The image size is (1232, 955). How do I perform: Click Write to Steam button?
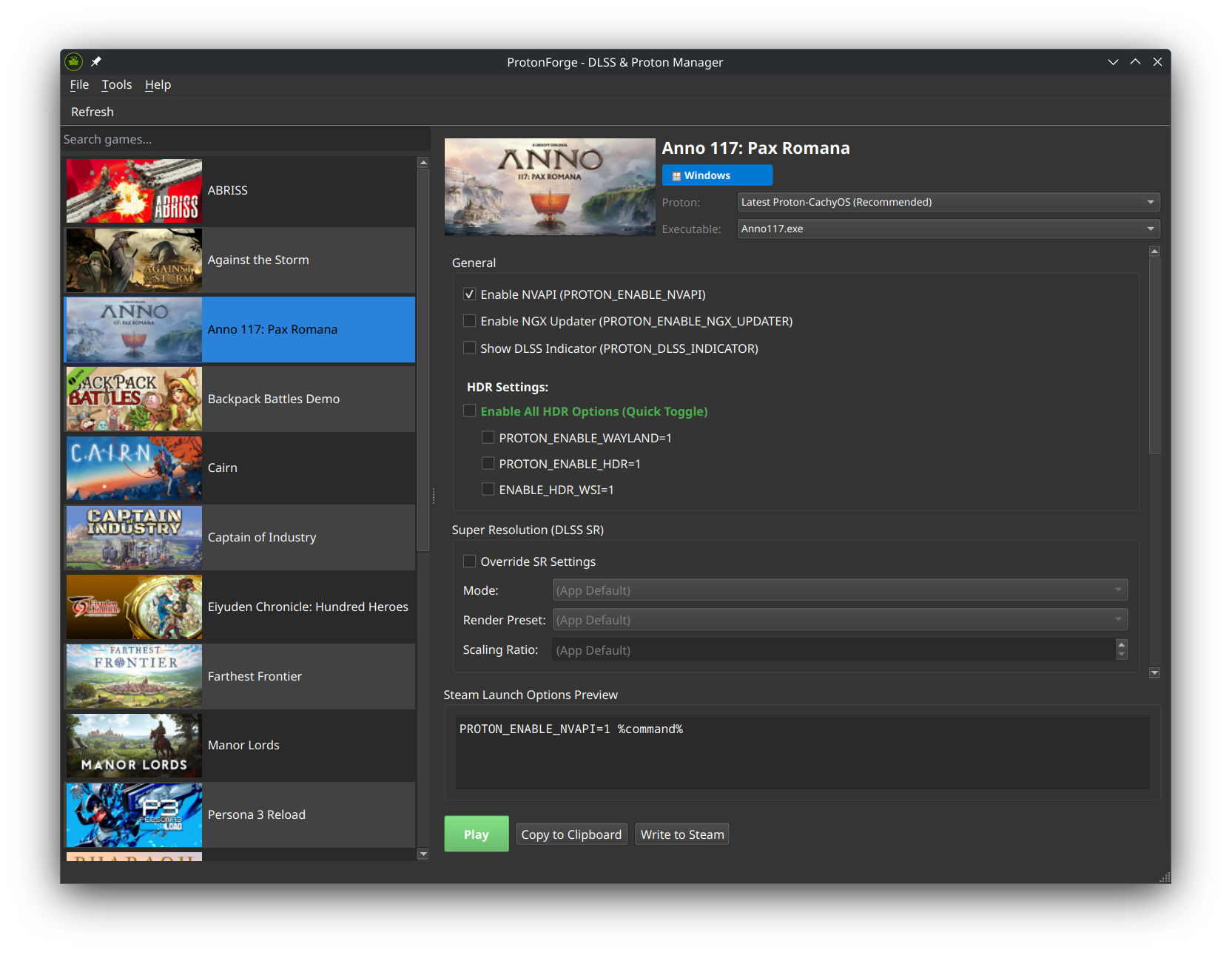pyautogui.click(x=681, y=834)
